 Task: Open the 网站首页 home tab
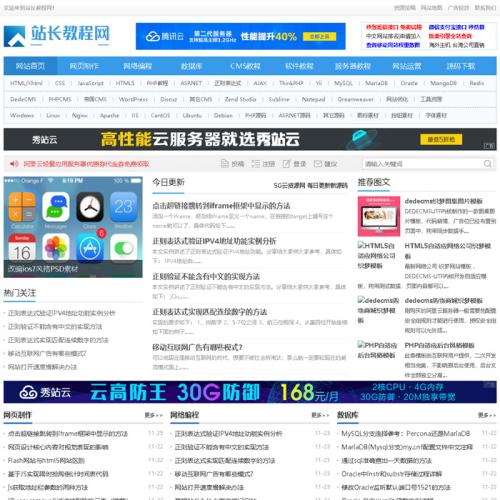[x=30, y=66]
